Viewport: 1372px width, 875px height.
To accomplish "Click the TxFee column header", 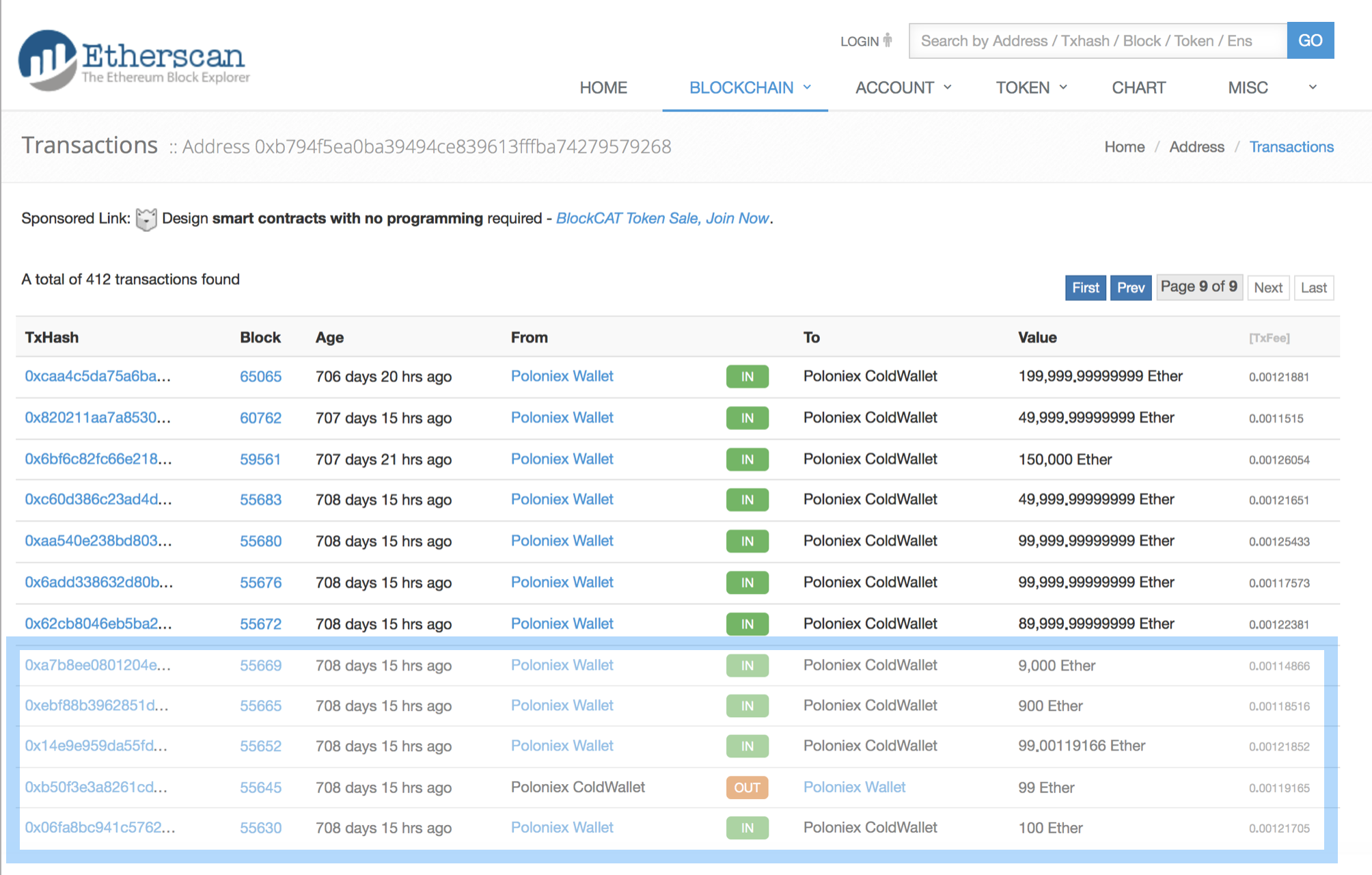I will [1269, 338].
